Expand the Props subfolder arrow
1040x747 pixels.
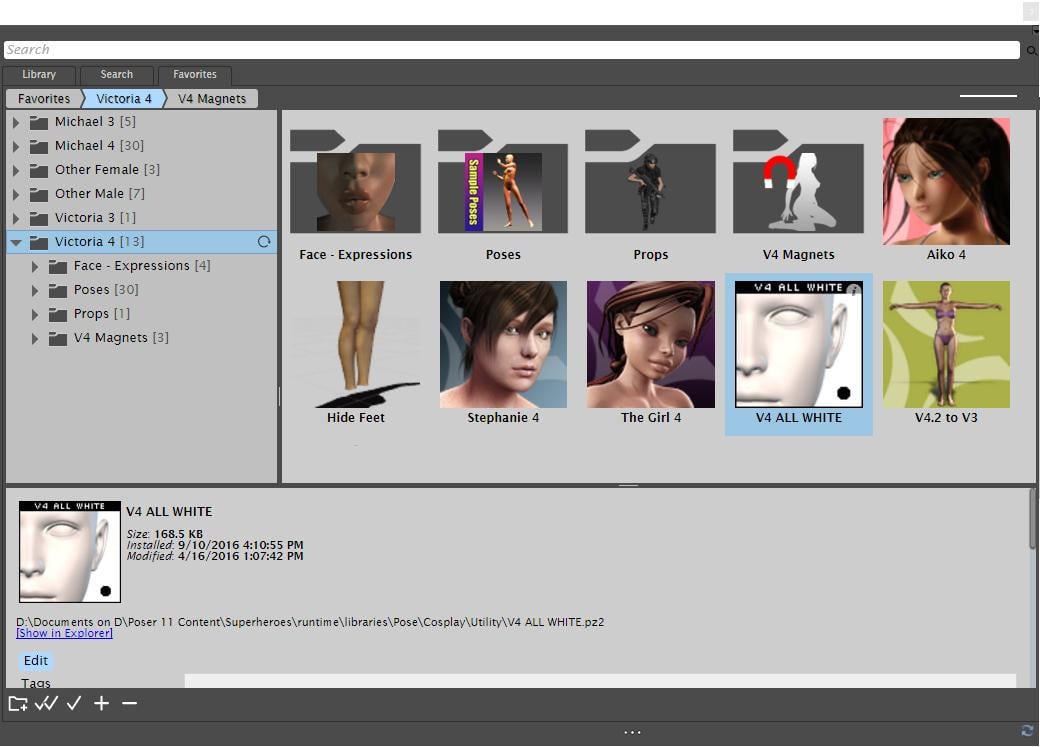click(35, 314)
